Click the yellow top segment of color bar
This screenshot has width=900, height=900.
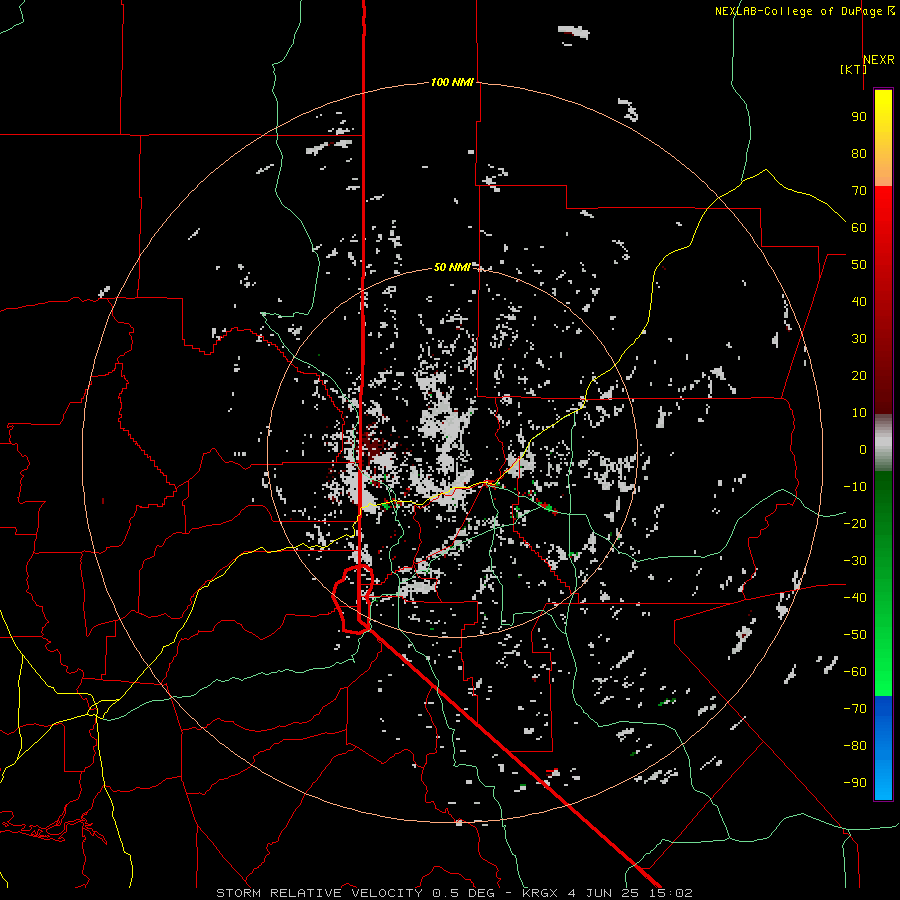click(x=883, y=115)
